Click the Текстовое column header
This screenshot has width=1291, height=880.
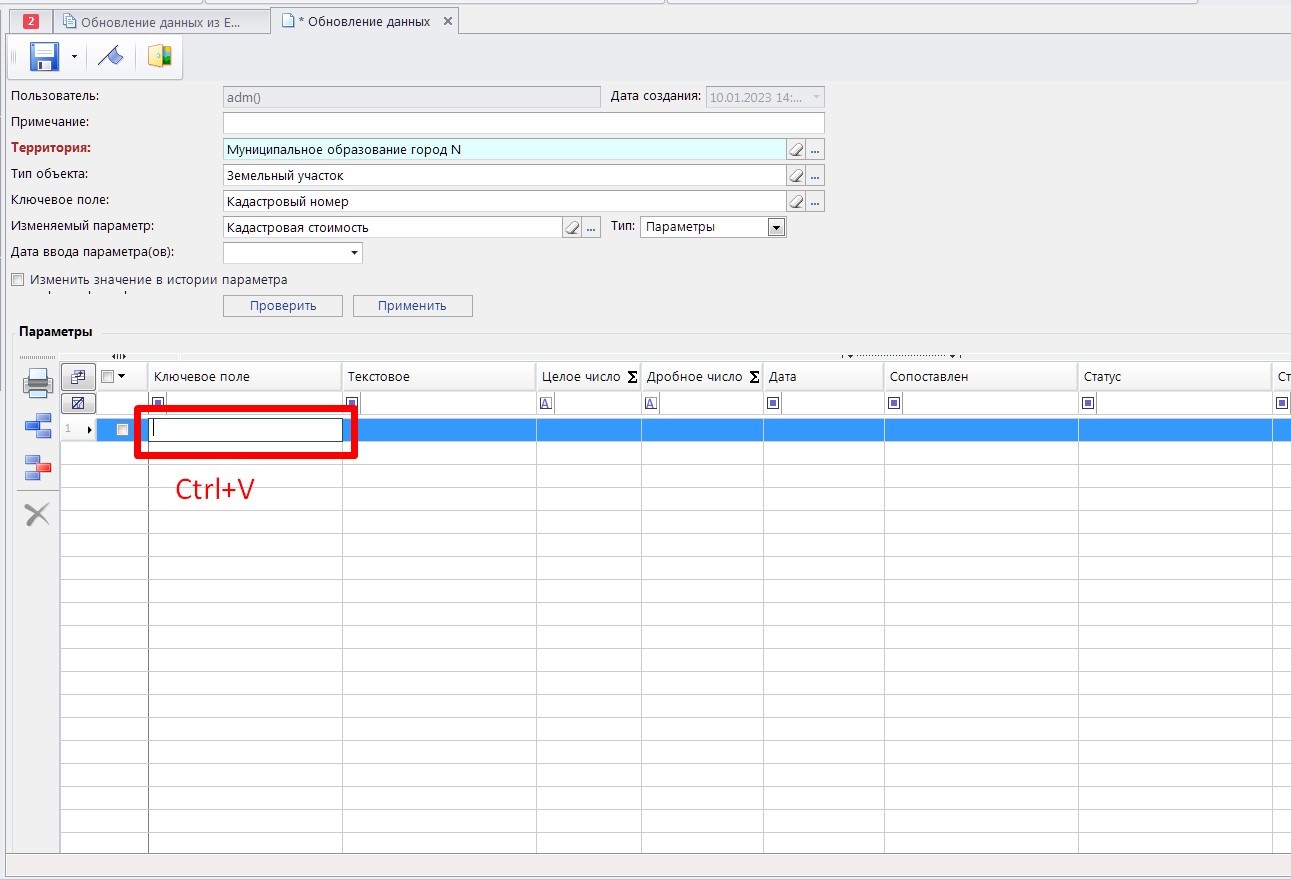(x=439, y=377)
